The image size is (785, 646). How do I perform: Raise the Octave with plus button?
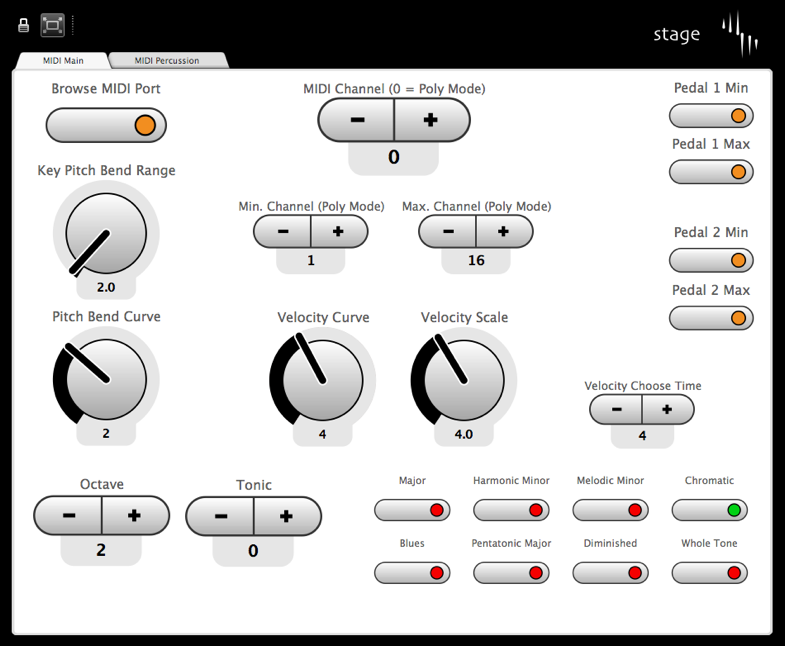click(x=135, y=515)
